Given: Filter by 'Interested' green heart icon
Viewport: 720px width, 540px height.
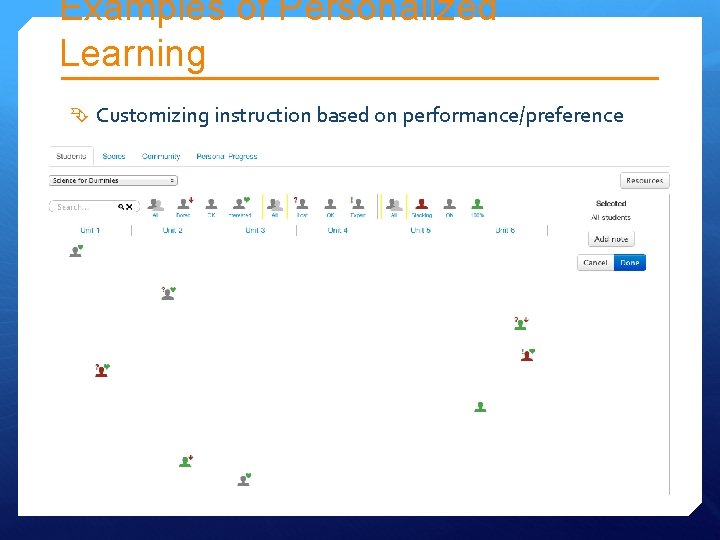Looking at the screenshot, I should click(240, 208).
